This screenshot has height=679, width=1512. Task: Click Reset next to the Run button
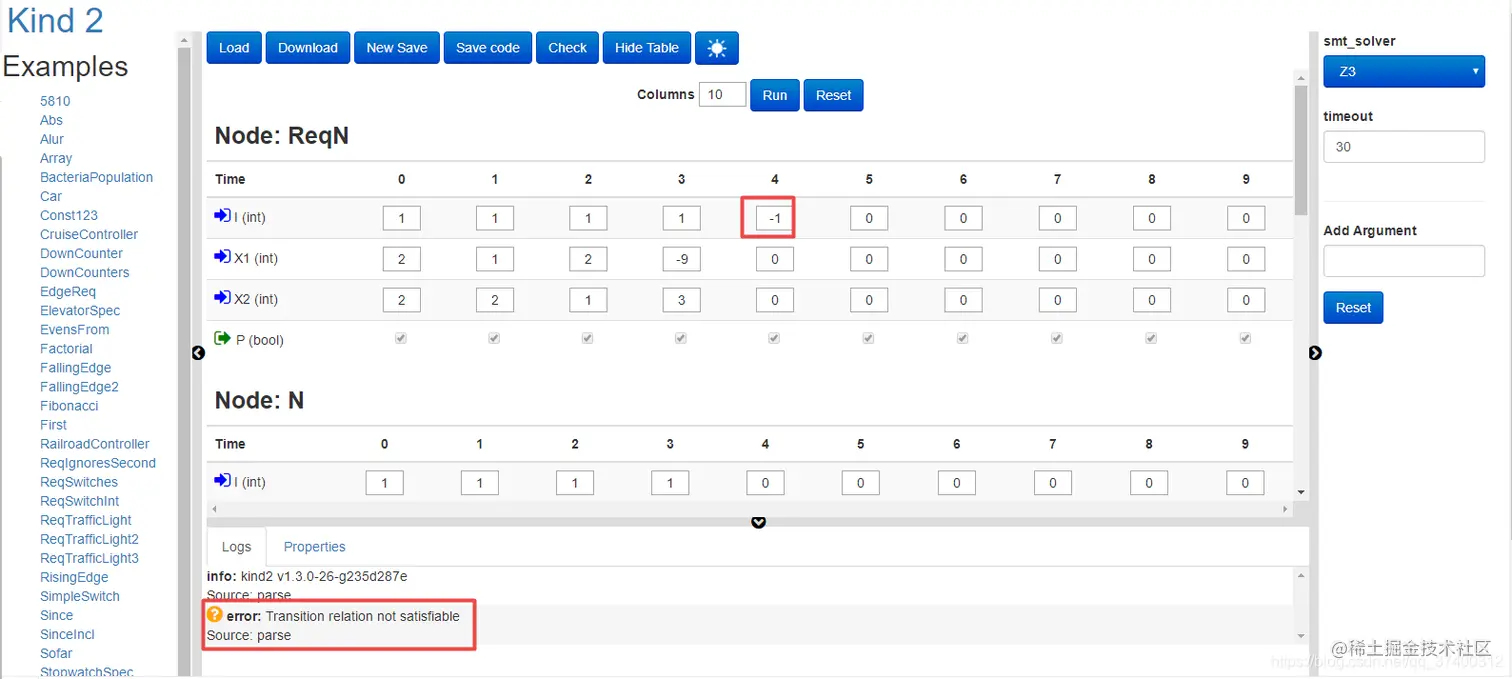point(834,95)
